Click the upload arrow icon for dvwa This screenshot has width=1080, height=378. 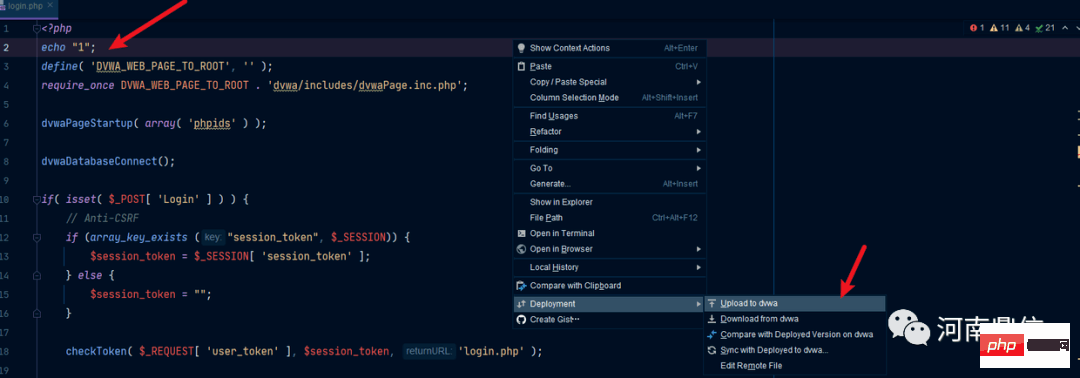712,304
